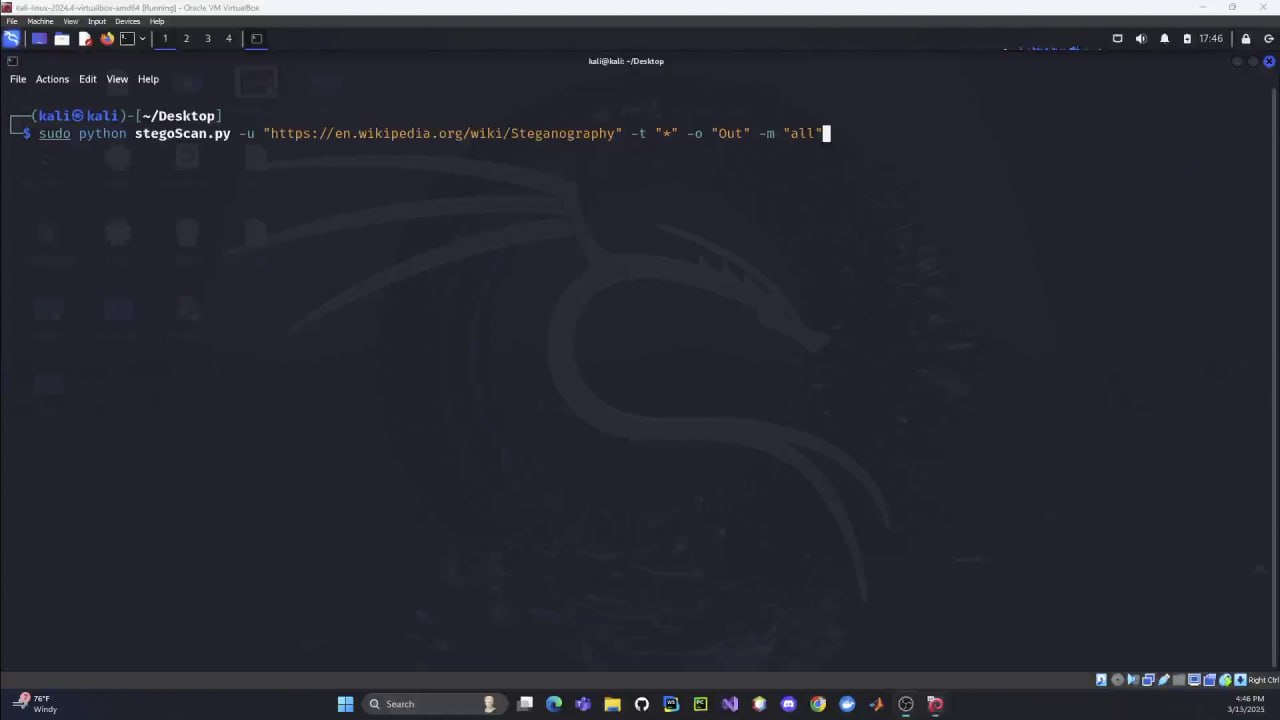Switch to workspace 4

(228, 39)
